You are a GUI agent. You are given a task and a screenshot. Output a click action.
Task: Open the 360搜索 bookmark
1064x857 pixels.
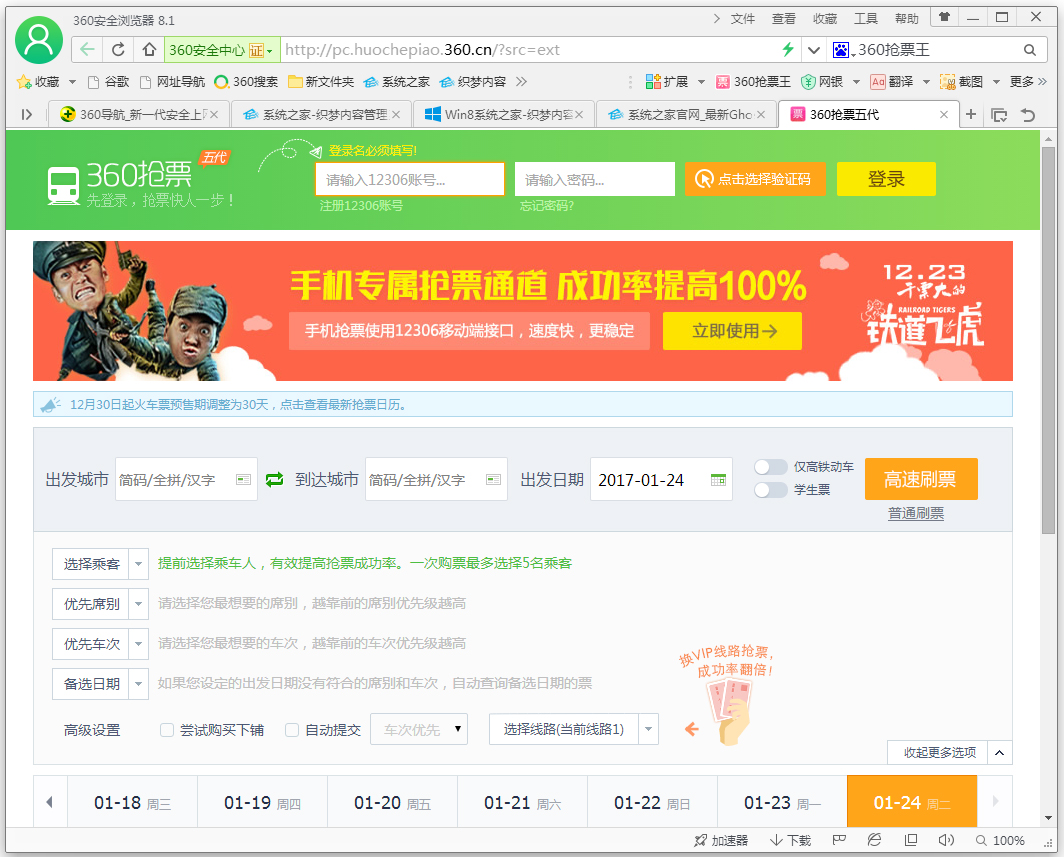tap(246, 82)
